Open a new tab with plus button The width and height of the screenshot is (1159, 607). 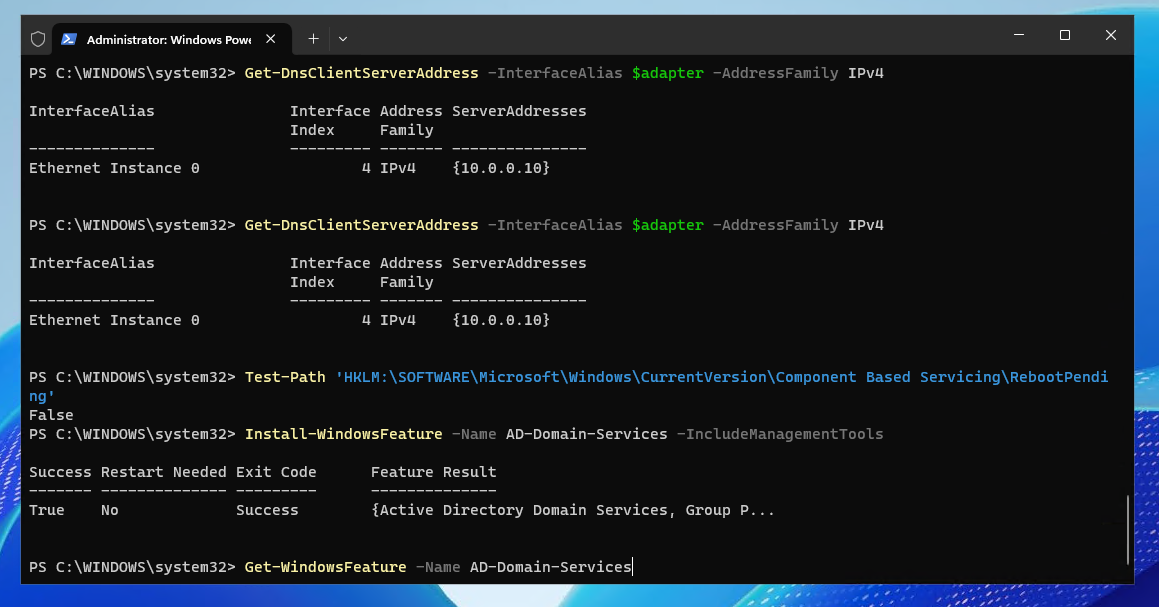click(x=313, y=39)
